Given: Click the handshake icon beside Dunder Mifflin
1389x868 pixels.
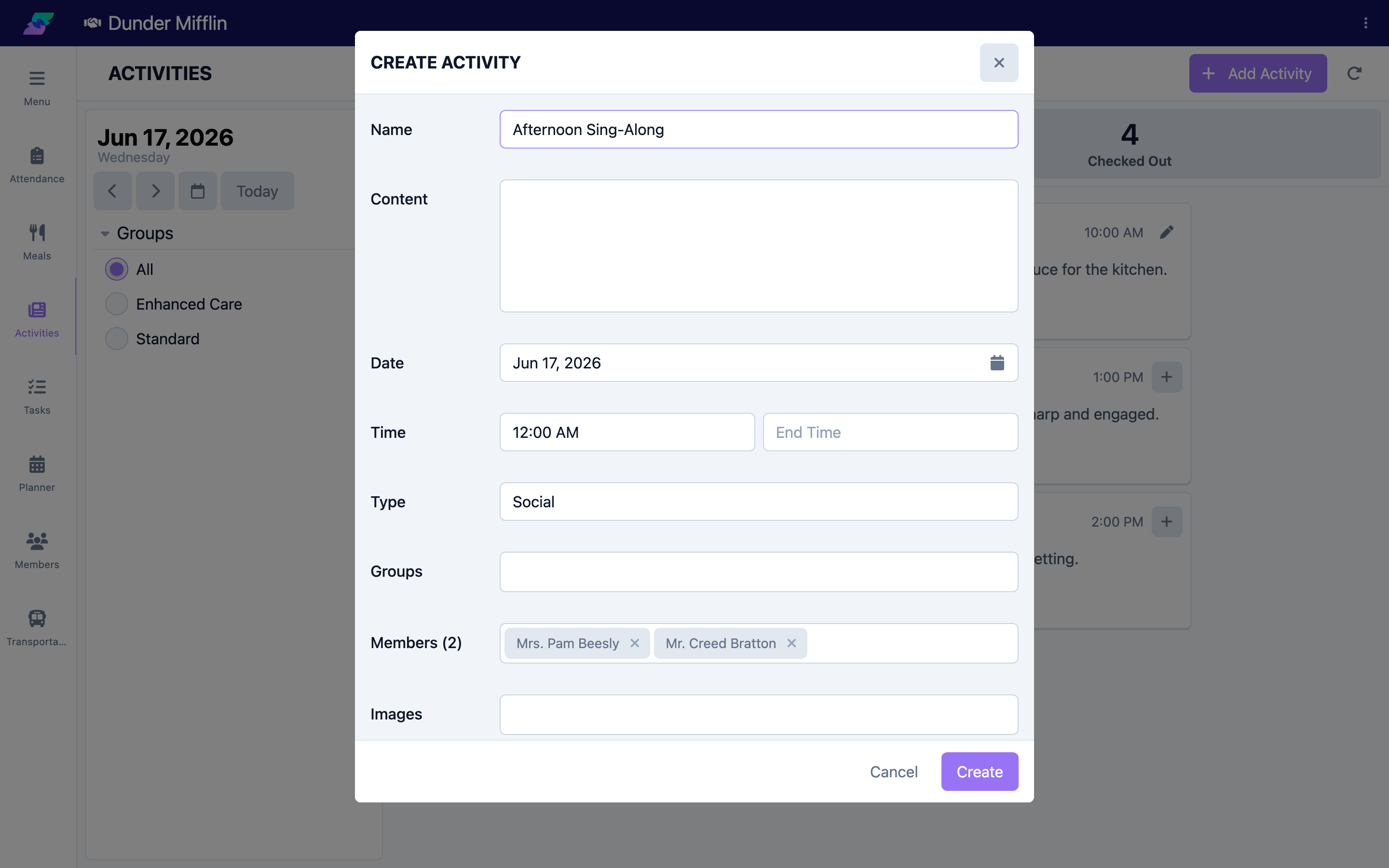Looking at the screenshot, I should pyautogui.click(x=93, y=23).
